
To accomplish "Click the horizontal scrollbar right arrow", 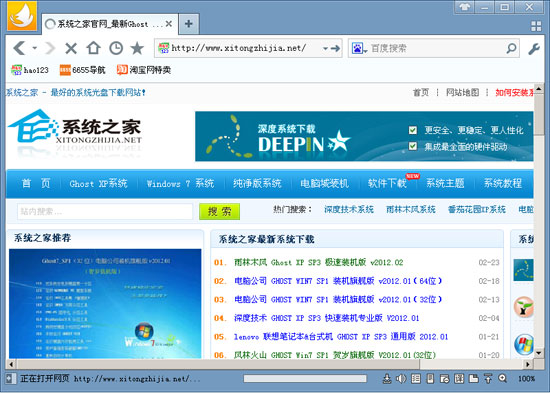I will click(528, 364).
